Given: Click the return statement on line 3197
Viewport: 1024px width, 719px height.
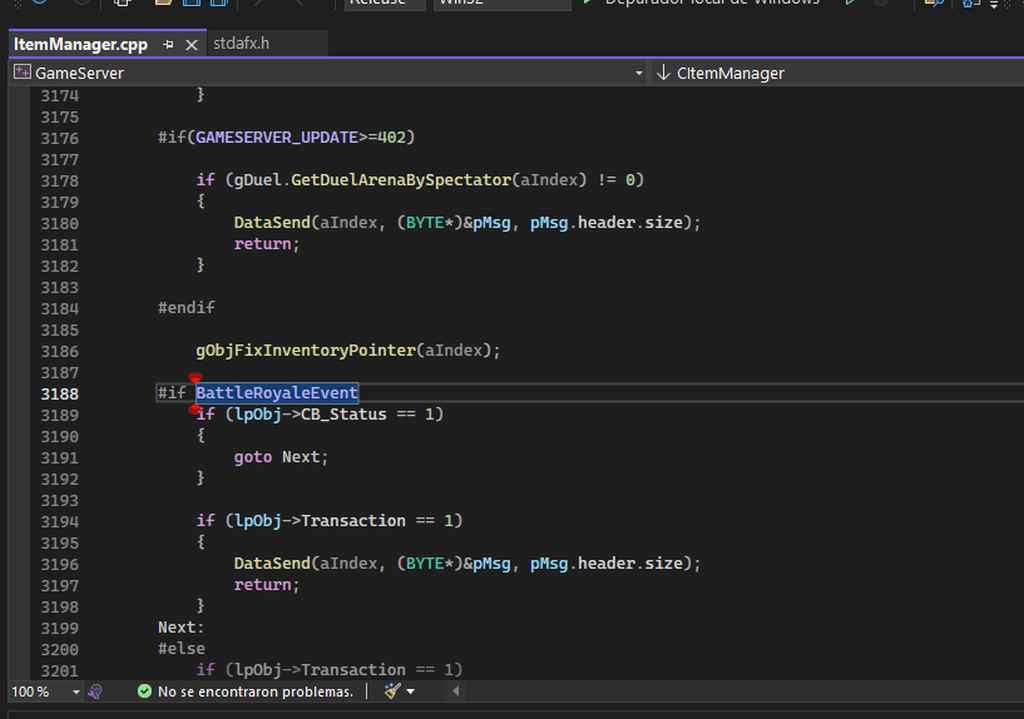Looking at the screenshot, I should coord(266,585).
